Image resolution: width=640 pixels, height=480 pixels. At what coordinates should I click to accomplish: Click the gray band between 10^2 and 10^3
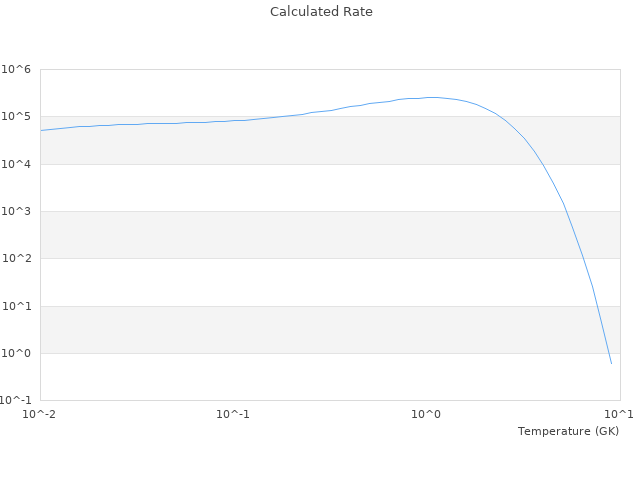click(300, 235)
